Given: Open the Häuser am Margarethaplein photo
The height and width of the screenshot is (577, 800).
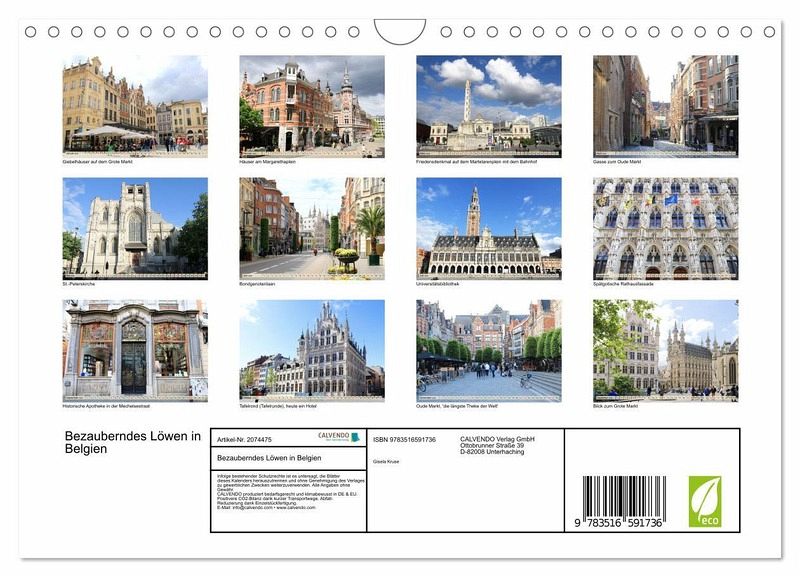Looking at the screenshot, I should tap(312, 103).
